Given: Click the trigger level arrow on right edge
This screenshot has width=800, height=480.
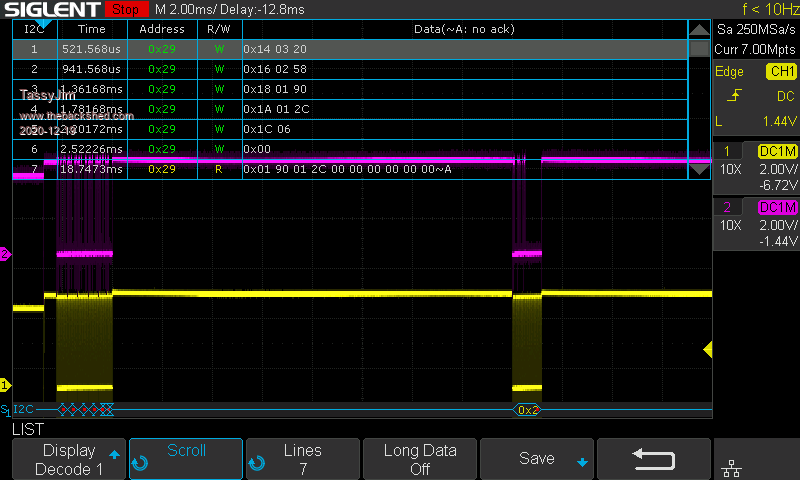Looking at the screenshot, I should (x=707, y=349).
